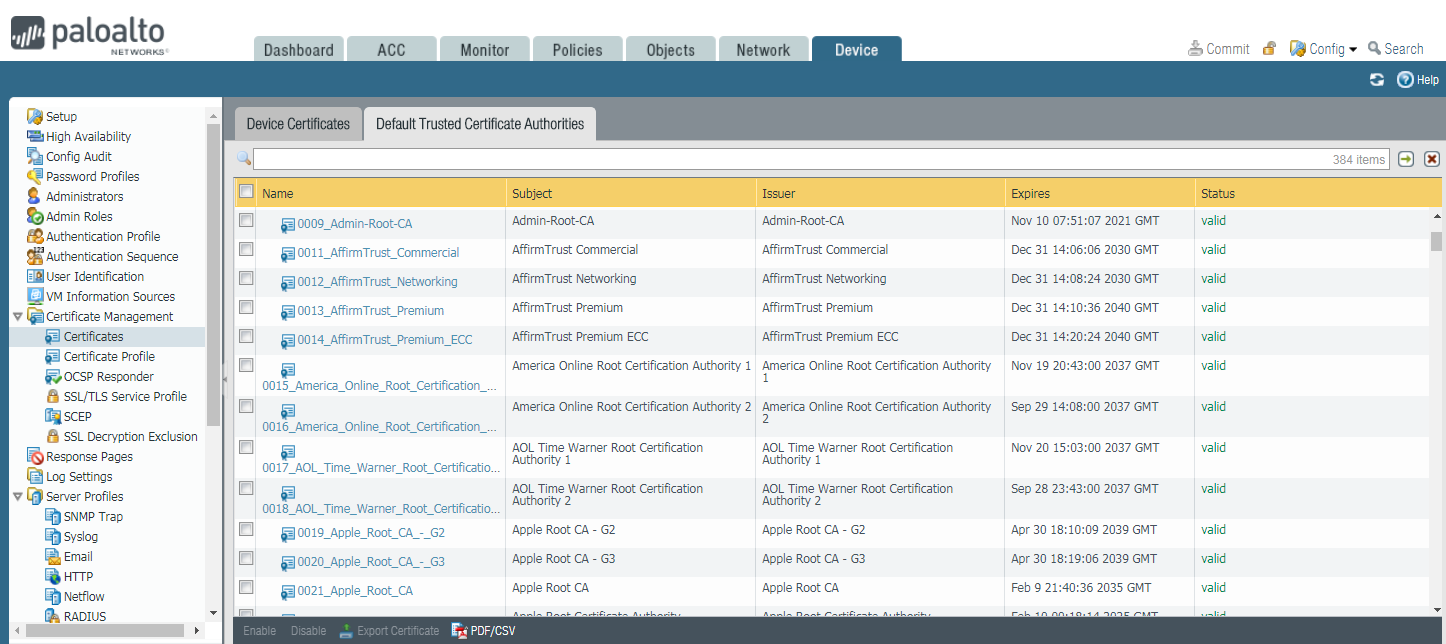The height and width of the screenshot is (644, 1446).
Task: Collapse the Certificate Management tree node
Action: [x=17, y=317]
